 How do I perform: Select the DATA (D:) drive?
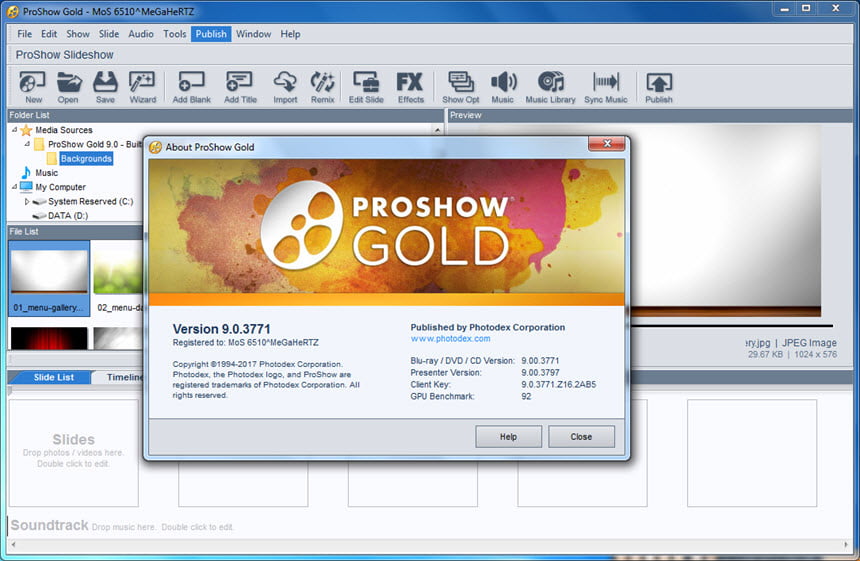point(60,216)
